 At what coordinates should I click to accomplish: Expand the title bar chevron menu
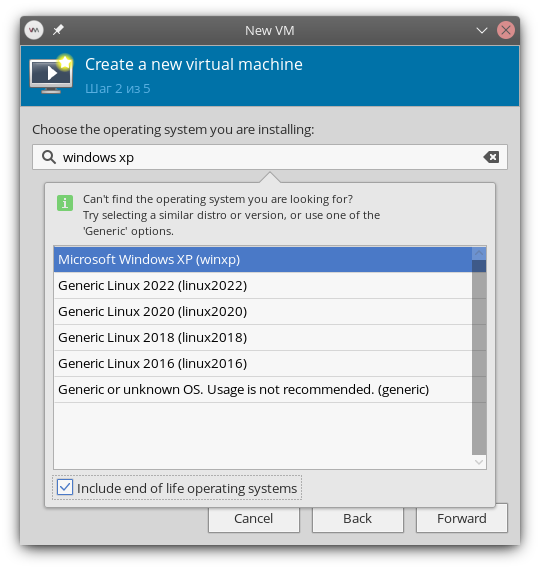click(x=482, y=30)
